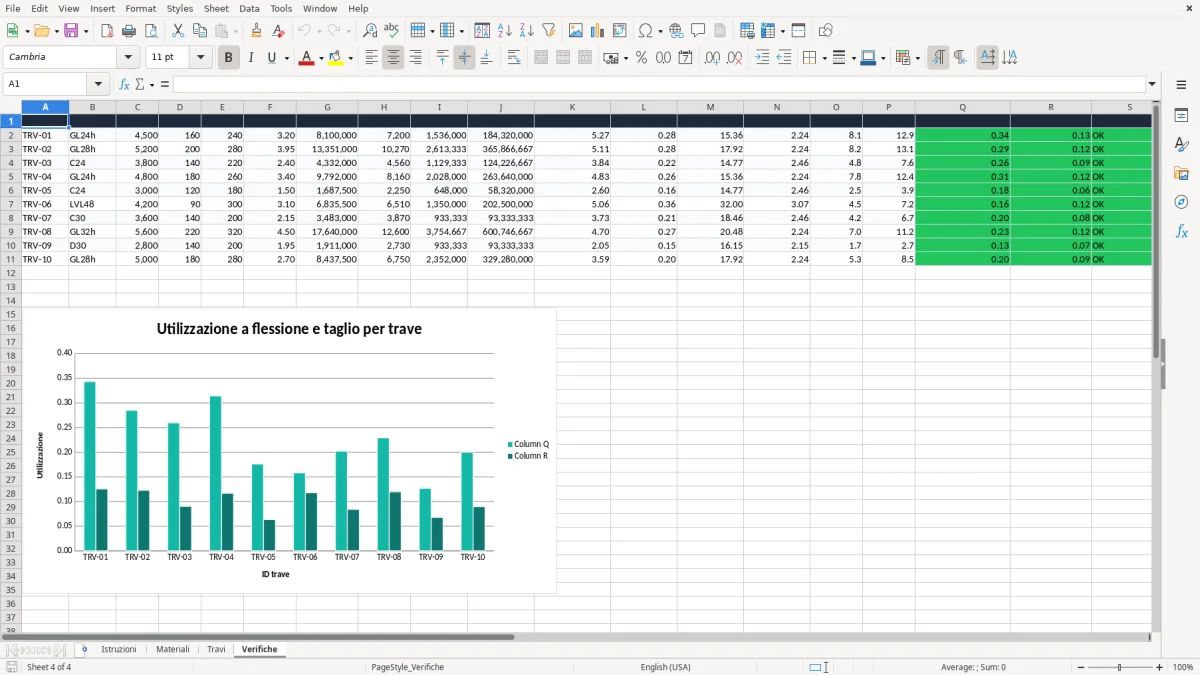This screenshot has height=675, width=1200.
Task: Click the Cut scissors icon
Action: click(178, 31)
